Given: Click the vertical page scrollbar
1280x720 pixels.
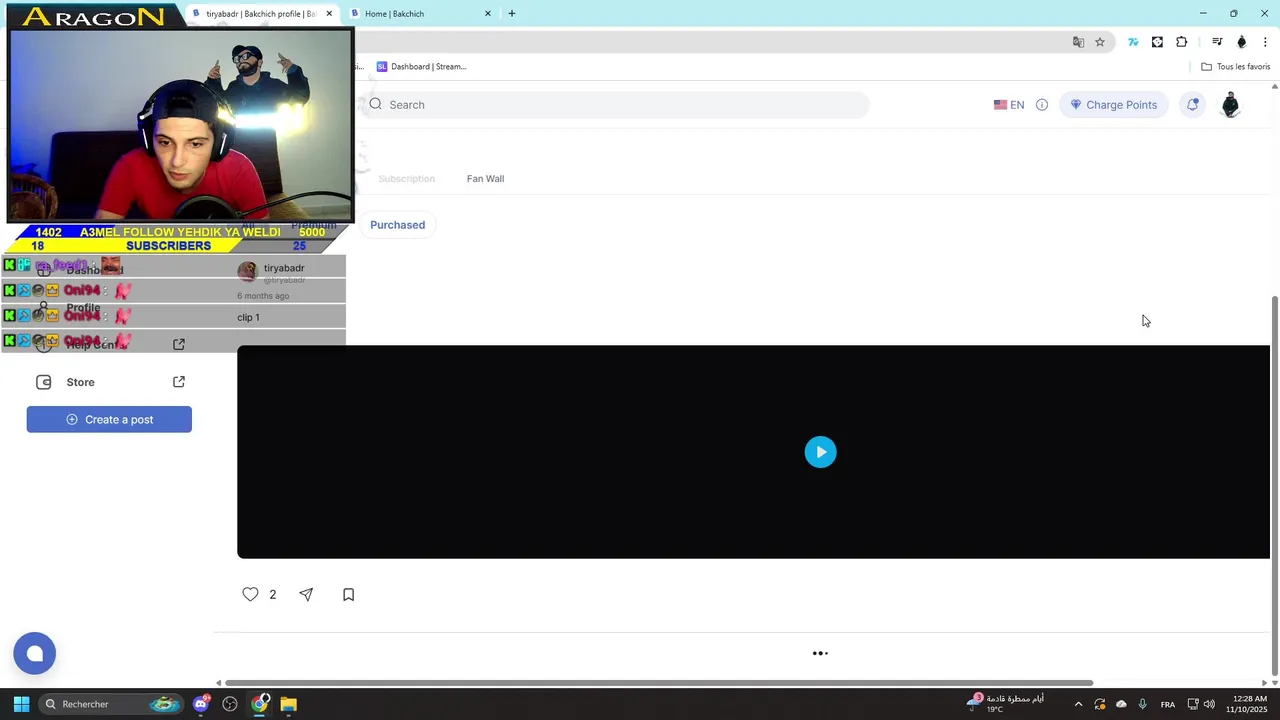Looking at the screenshot, I should click(x=1274, y=485).
